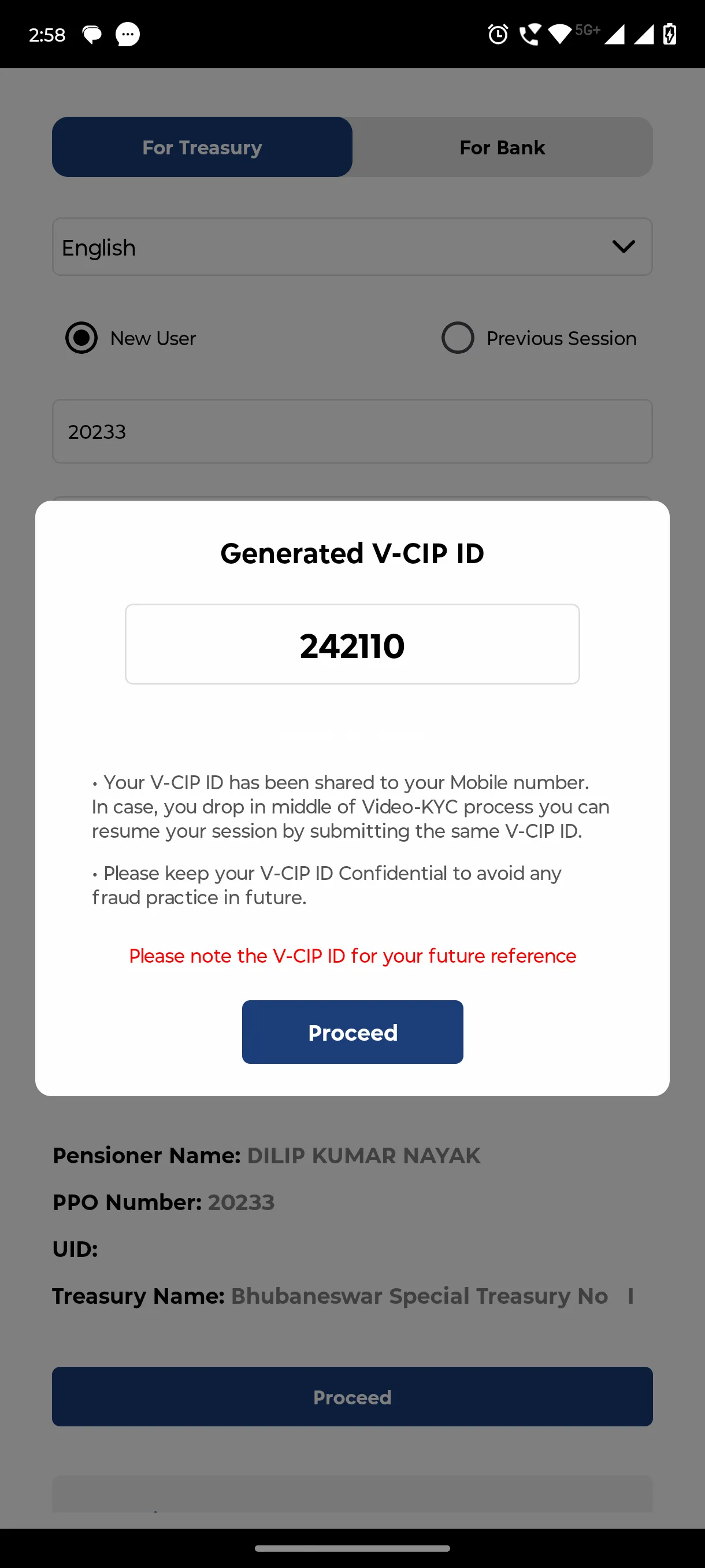This screenshot has width=705, height=1568.
Task: Select the Previous Session radio button
Action: tap(458, 338)
